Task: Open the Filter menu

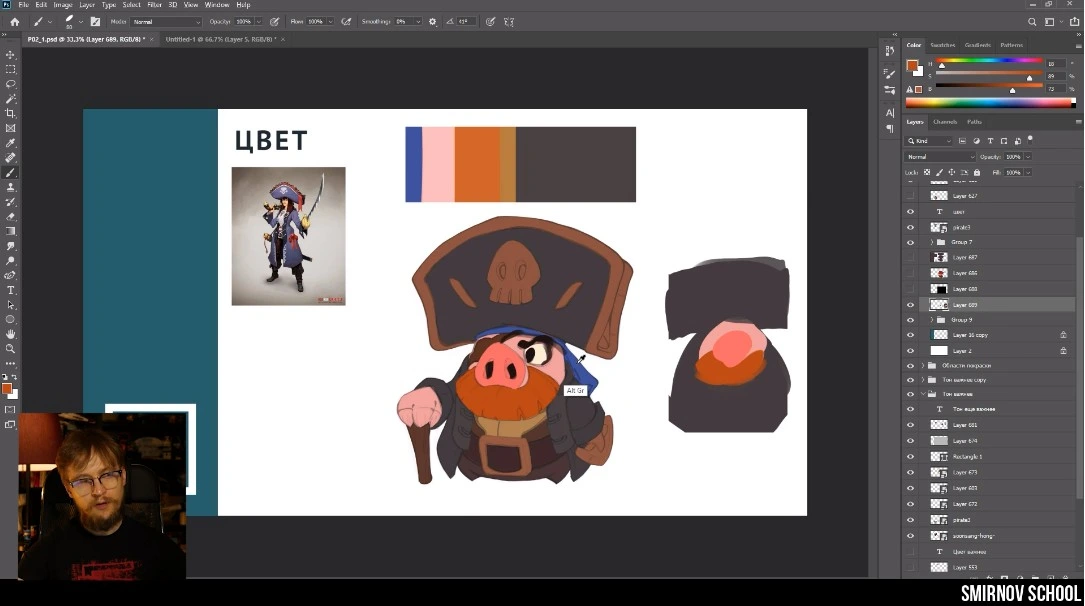Action: coord(154,5)
